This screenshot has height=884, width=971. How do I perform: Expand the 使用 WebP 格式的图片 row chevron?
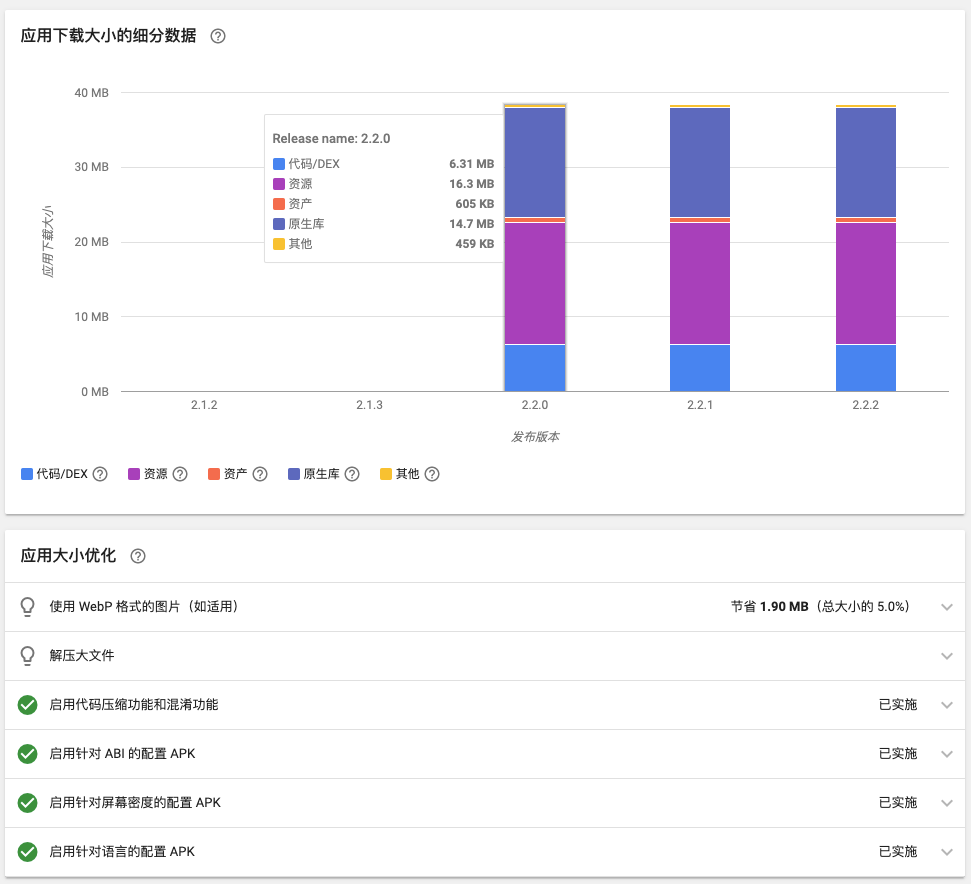pyautogui.click(x=946, y=607)
